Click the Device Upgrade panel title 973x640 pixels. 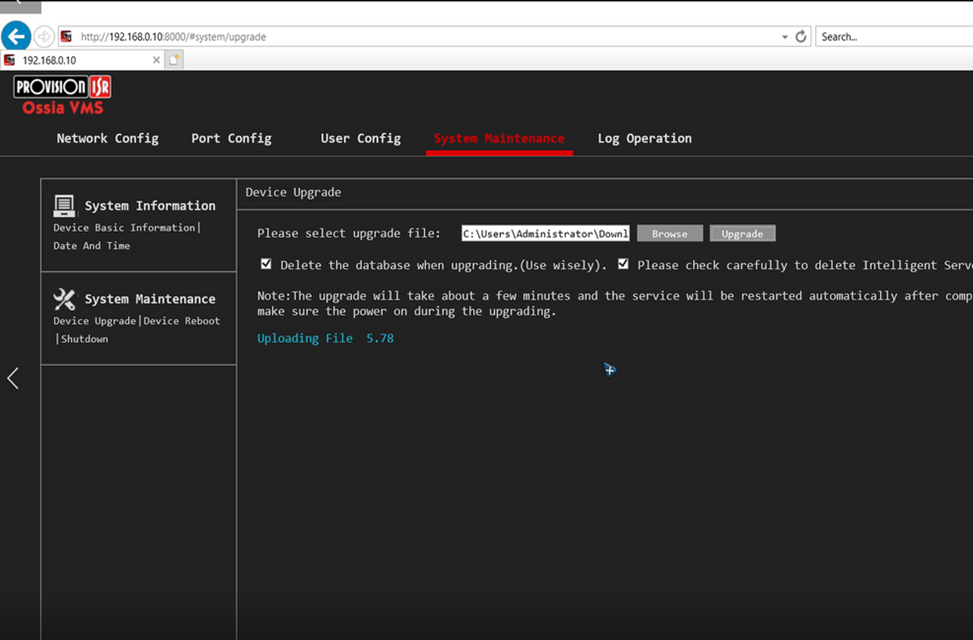pos(293,192)
